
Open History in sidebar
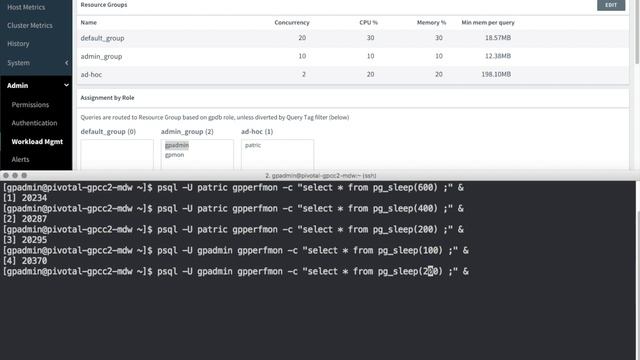[x=18, y=44]
